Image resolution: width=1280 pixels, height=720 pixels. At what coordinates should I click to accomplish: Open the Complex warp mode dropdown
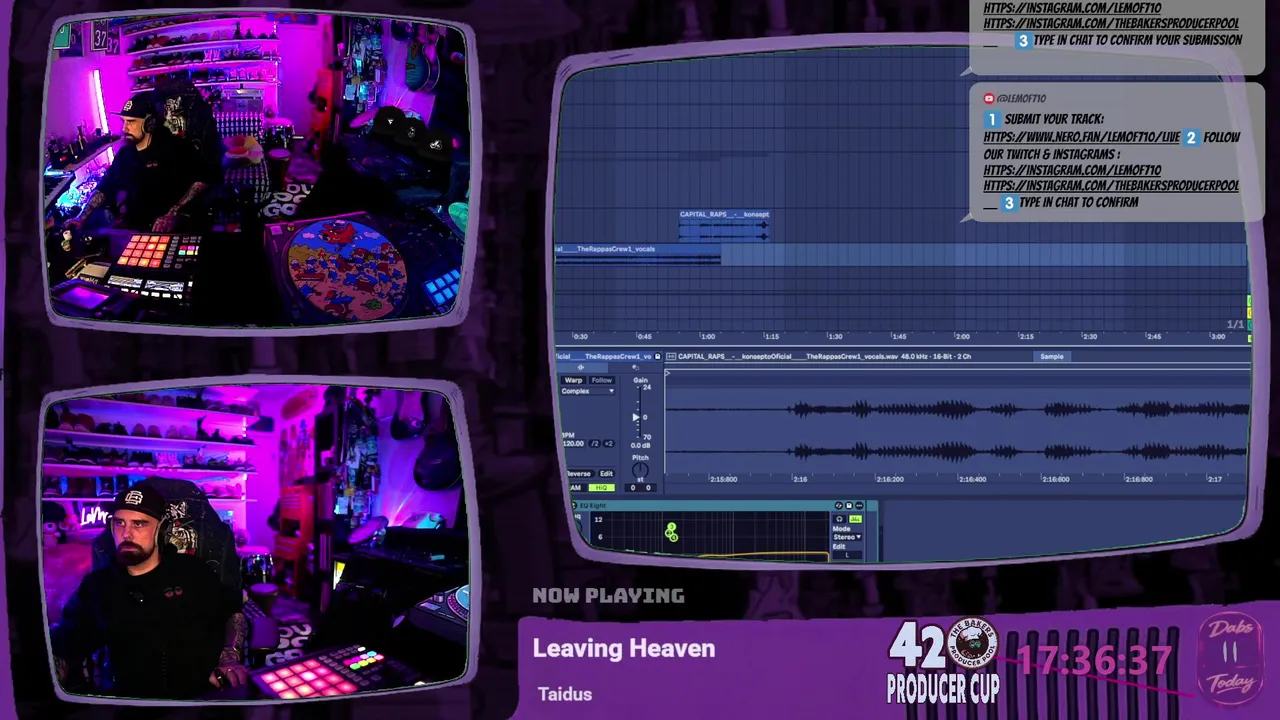coord(588,391)
